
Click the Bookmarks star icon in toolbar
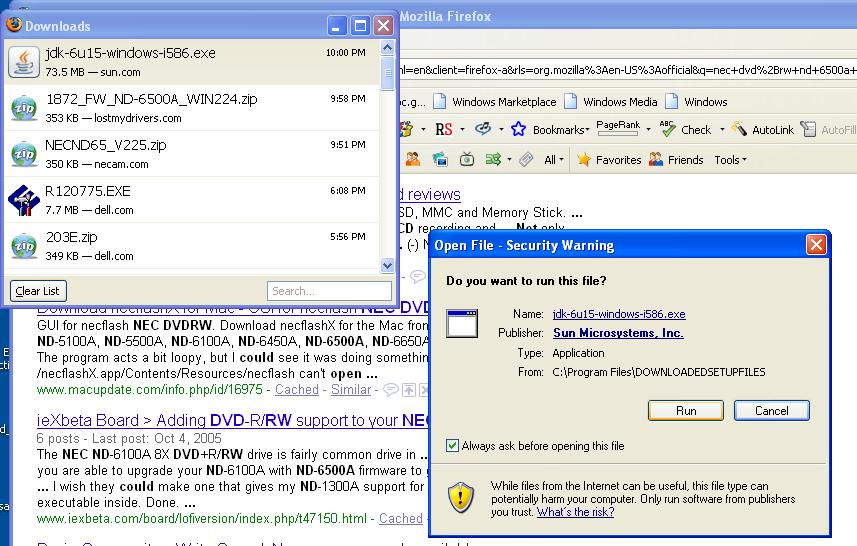pos(518,130)
